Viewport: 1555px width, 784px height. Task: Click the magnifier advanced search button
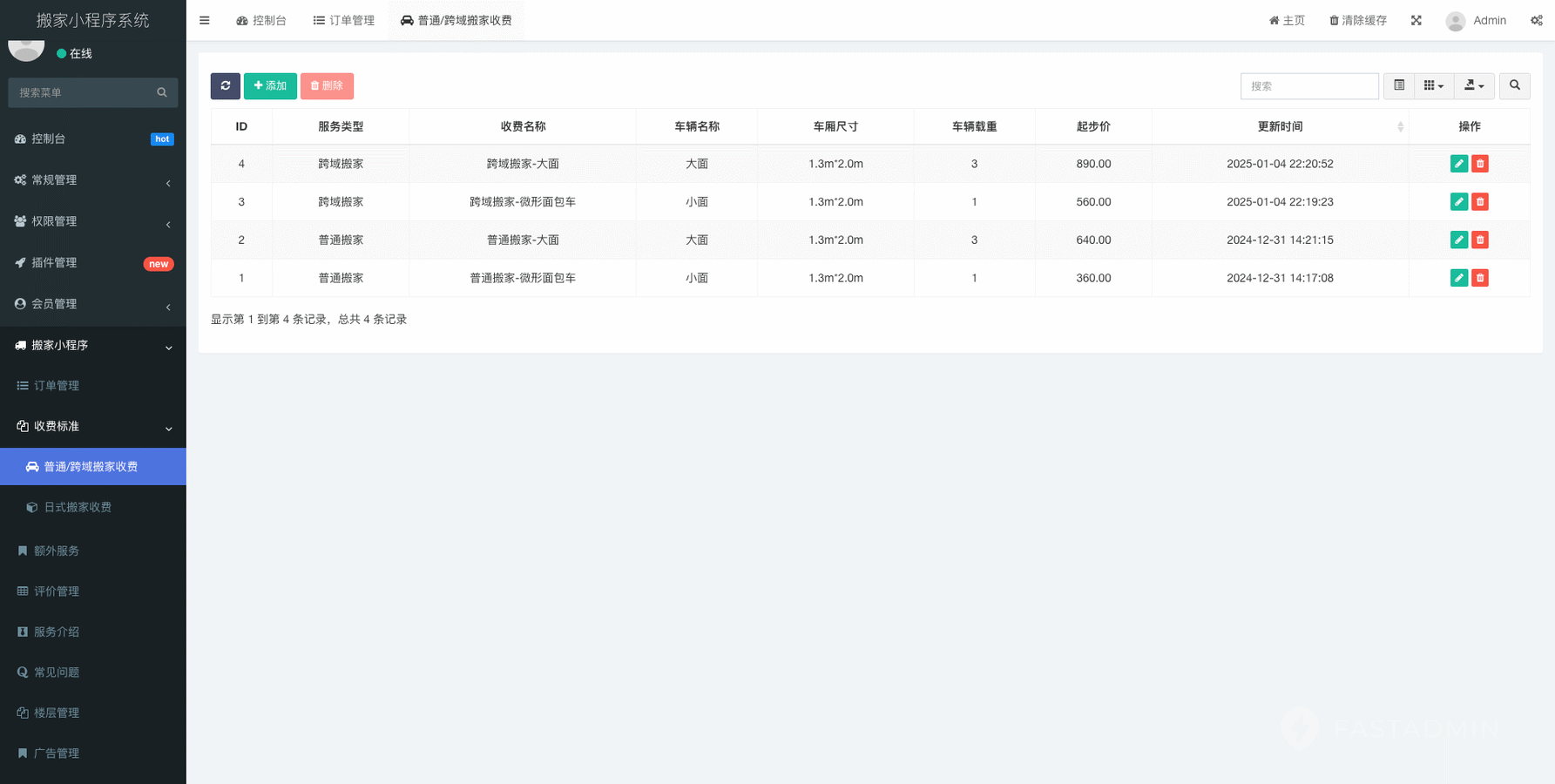[1514, 85]
